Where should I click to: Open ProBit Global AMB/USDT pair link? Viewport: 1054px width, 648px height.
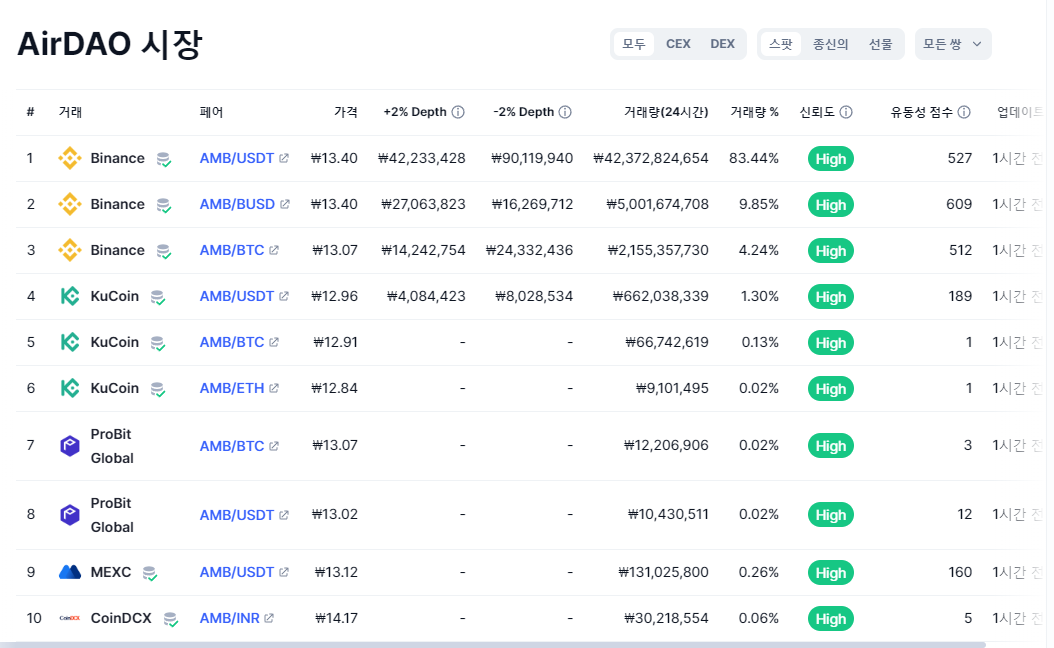coord(237,515)
